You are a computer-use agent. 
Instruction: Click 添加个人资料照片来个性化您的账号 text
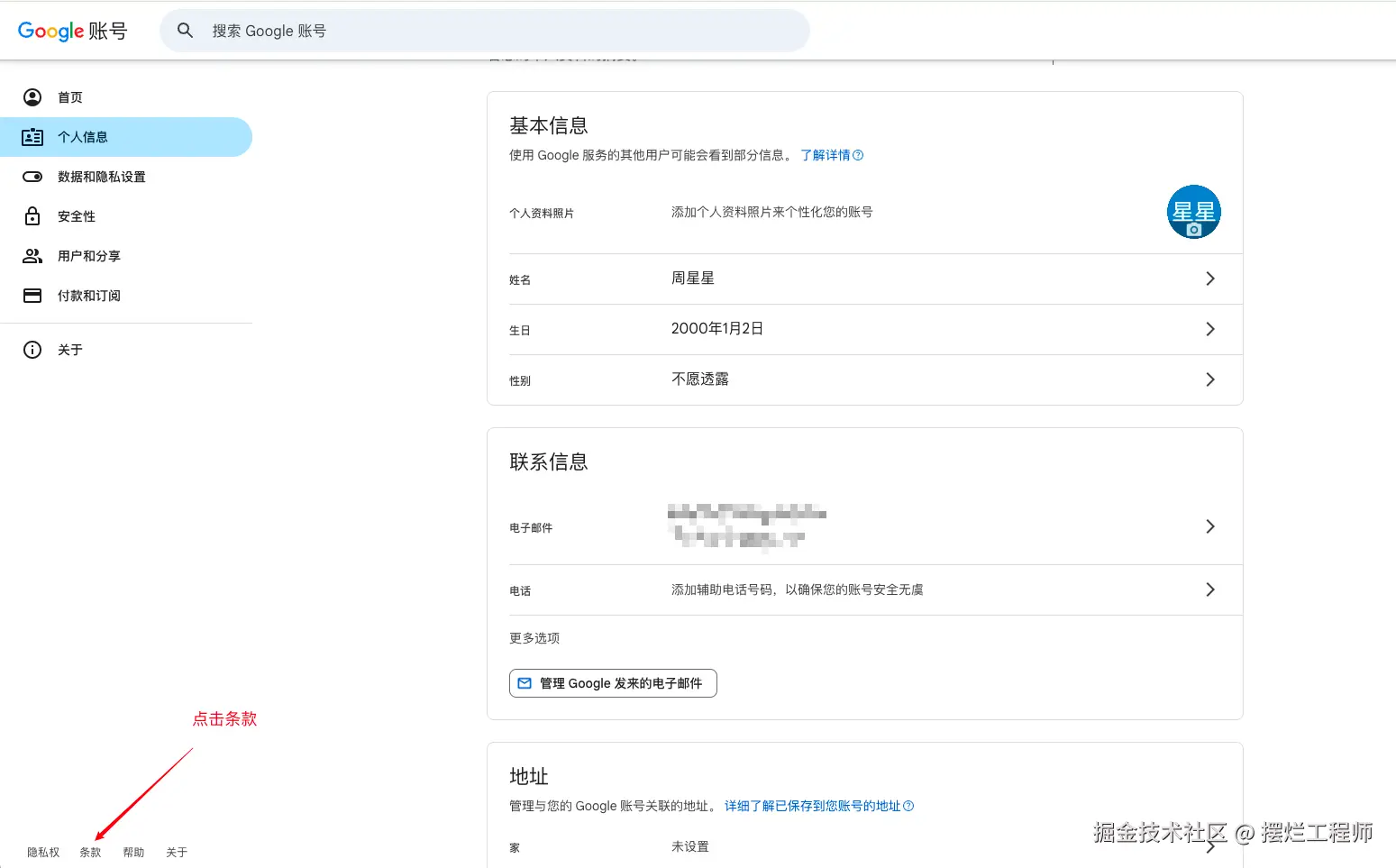772,212
